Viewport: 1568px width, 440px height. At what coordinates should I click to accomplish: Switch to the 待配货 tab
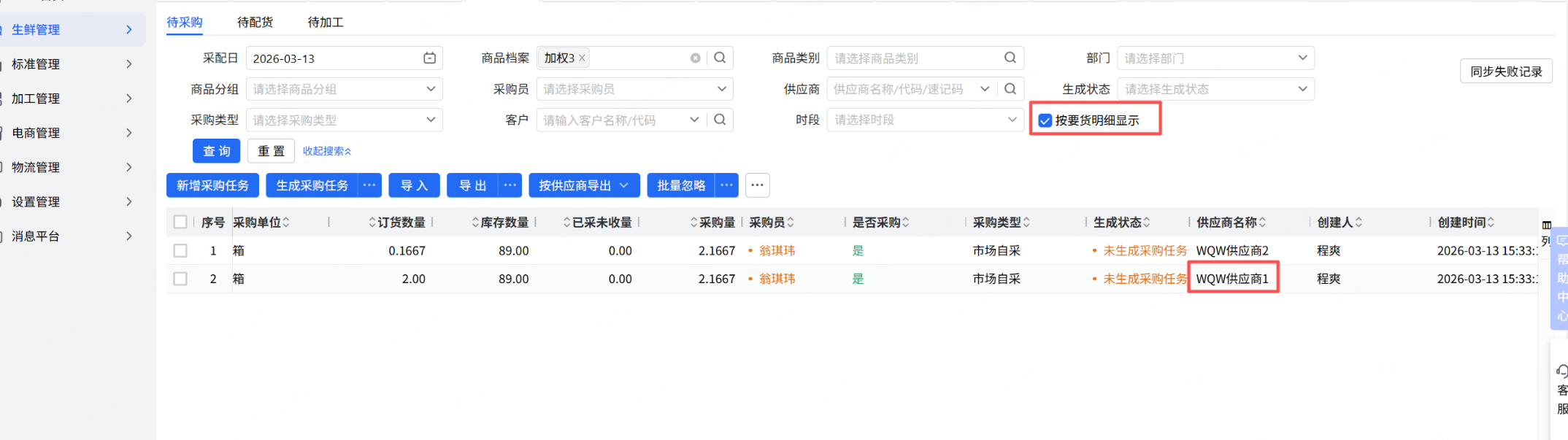click(255, 22)
